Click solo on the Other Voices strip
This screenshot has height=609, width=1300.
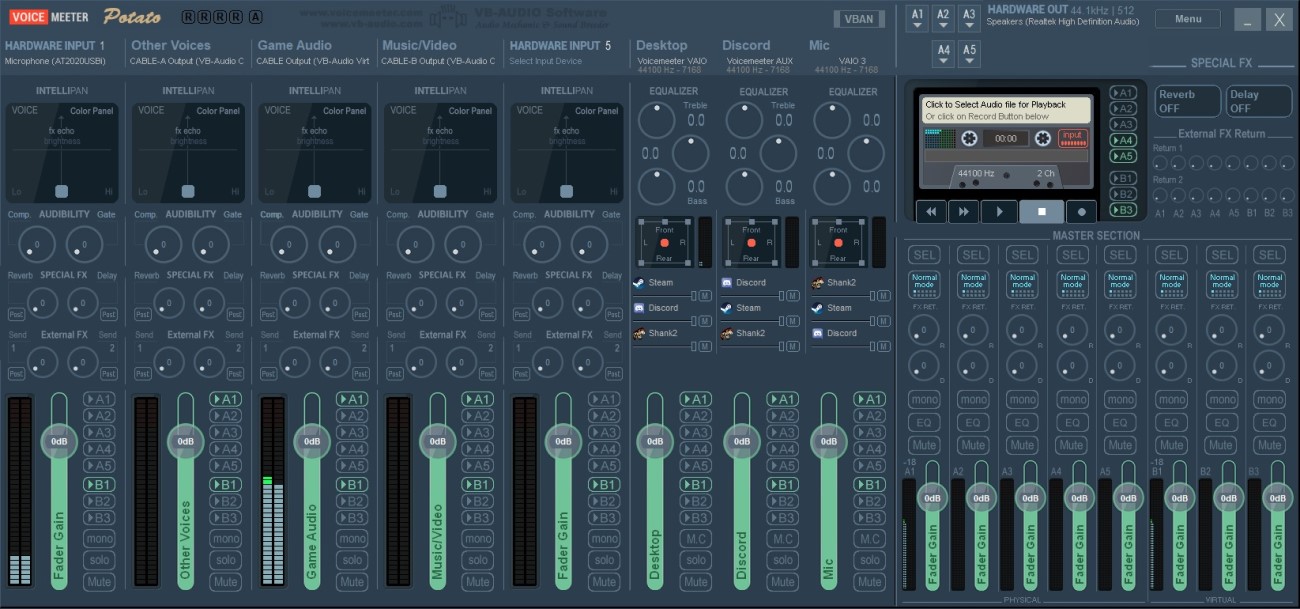point(226,560)
